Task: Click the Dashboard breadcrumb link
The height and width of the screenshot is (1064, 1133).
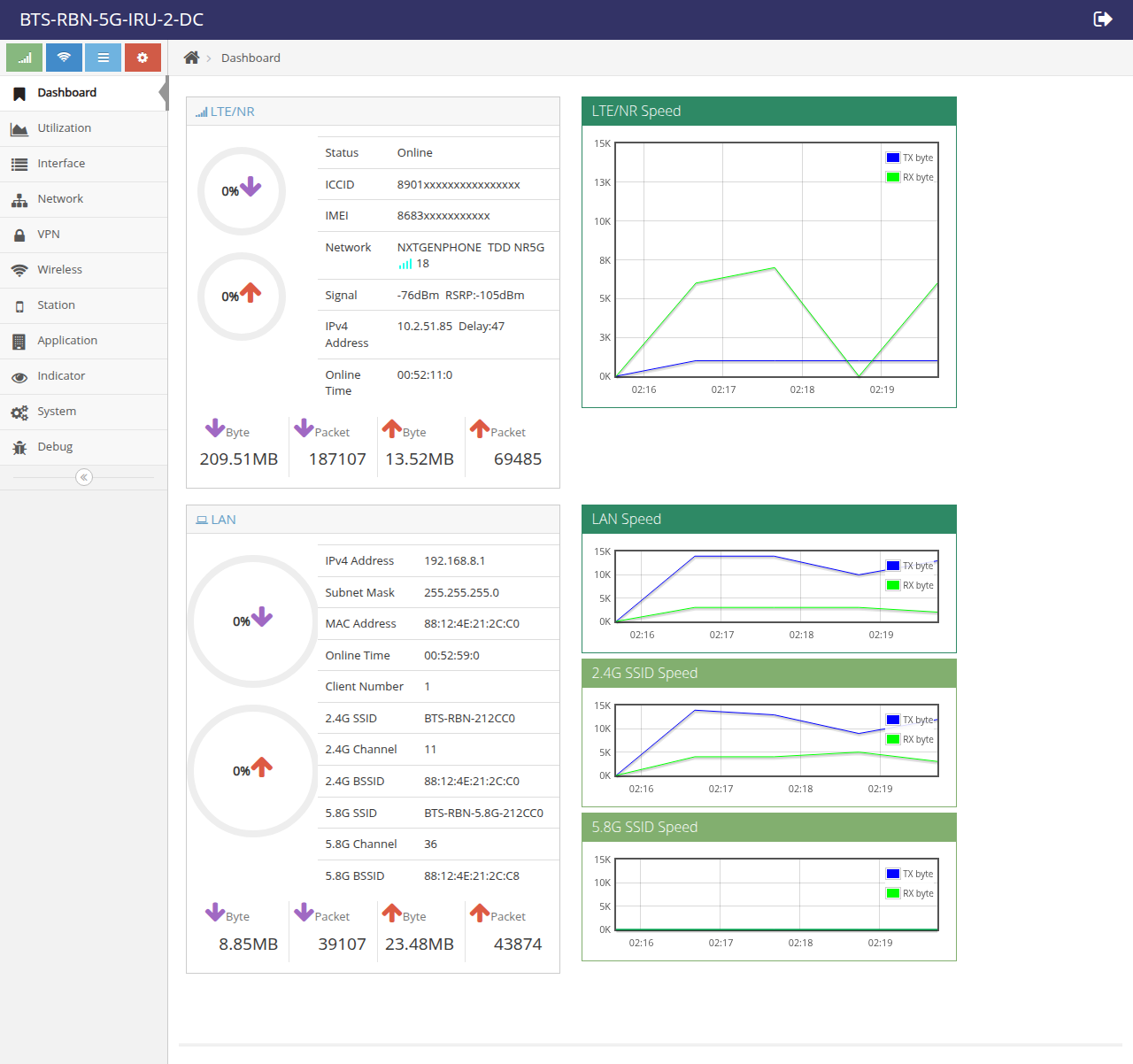Action: [x=250, y=58]
